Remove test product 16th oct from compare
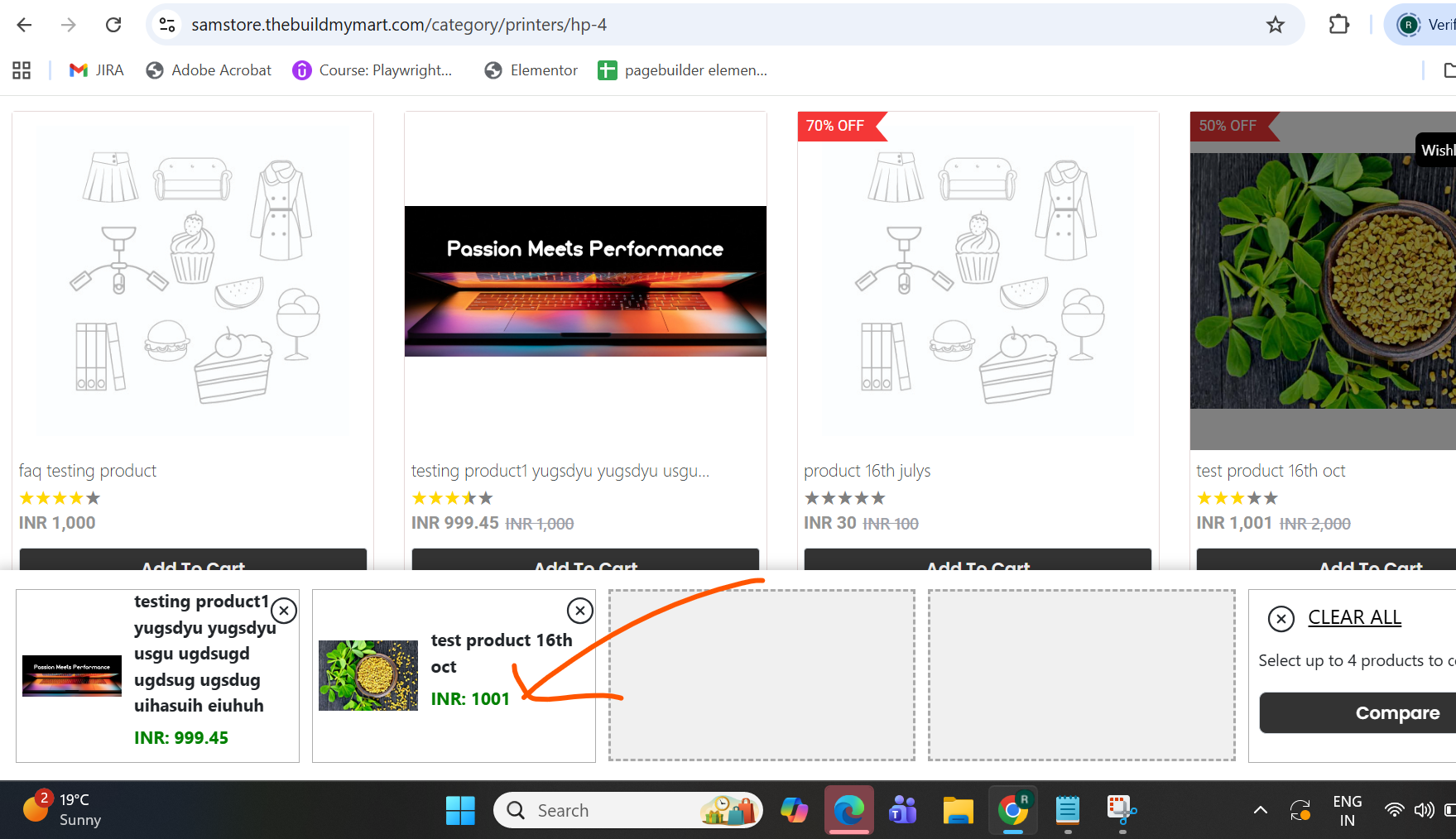The width and height of the screenshot is (1456, 839). point(580,611)
